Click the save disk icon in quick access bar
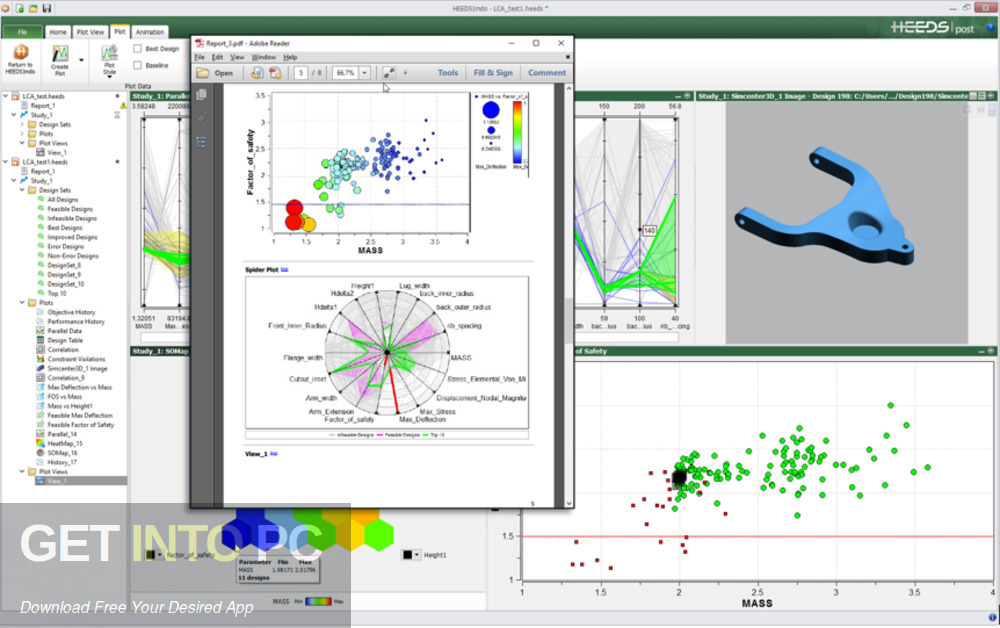This screenshot has height=628, width=1000. 47,8
